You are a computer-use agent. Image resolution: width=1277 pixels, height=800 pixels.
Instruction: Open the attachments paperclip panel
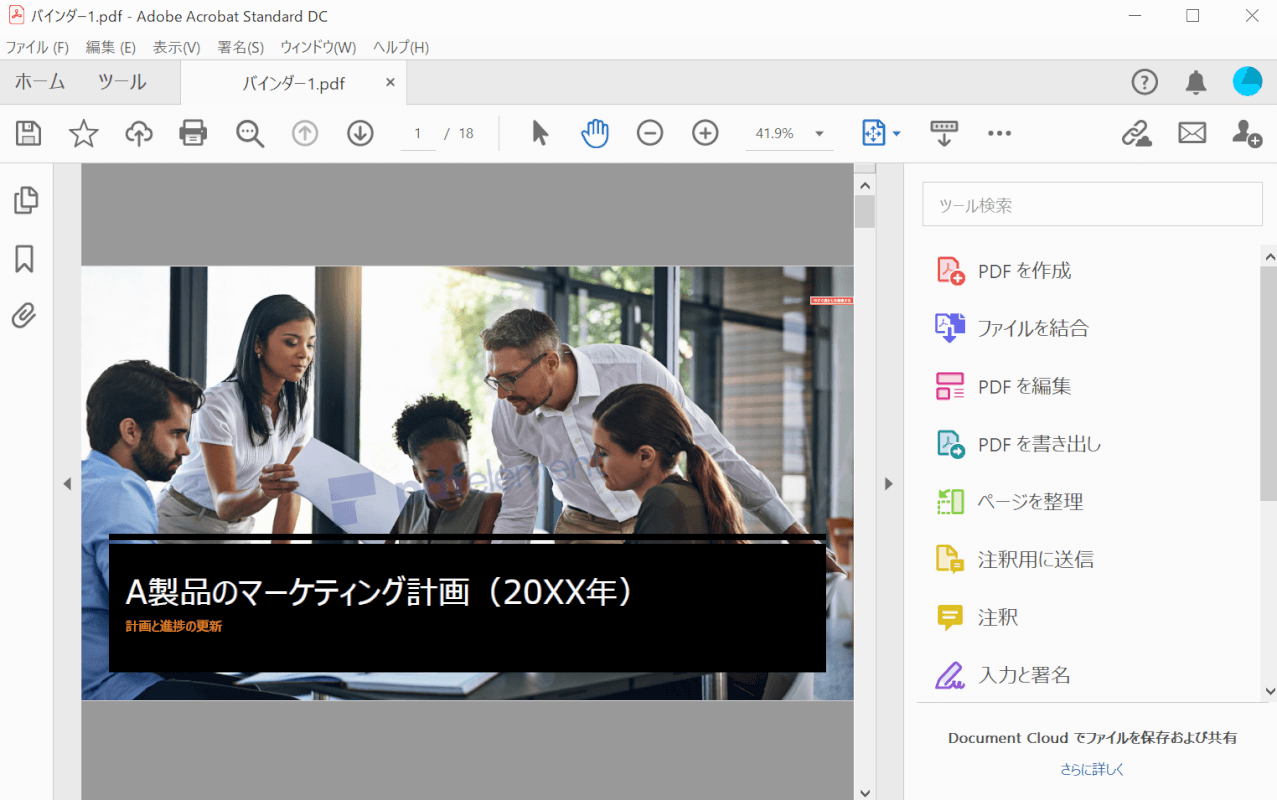pos(25,316)
